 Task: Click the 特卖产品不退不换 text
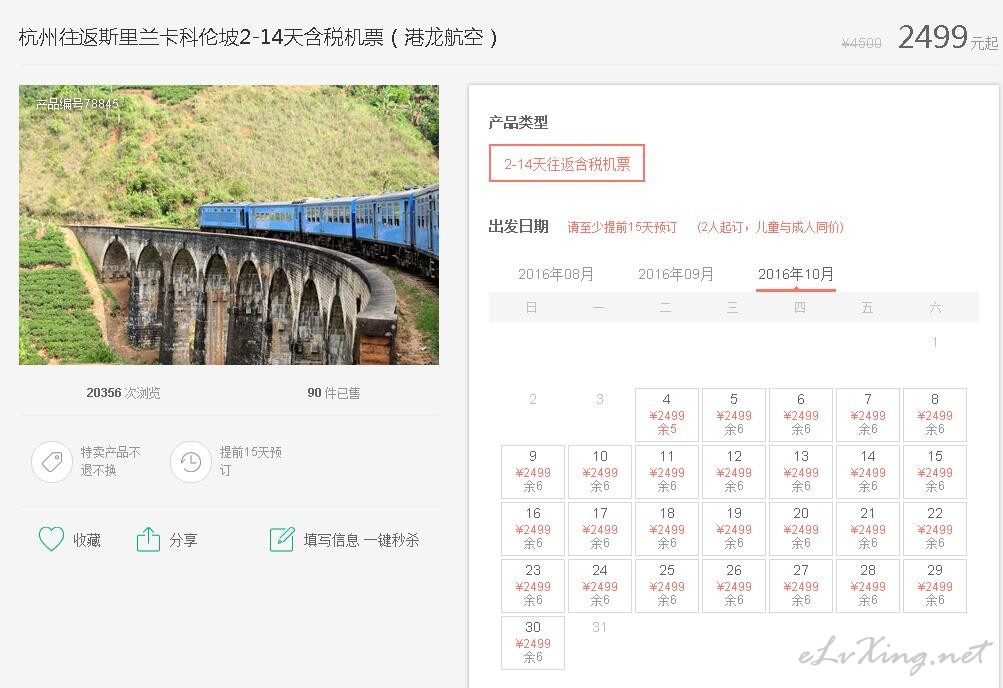(110, 461)
